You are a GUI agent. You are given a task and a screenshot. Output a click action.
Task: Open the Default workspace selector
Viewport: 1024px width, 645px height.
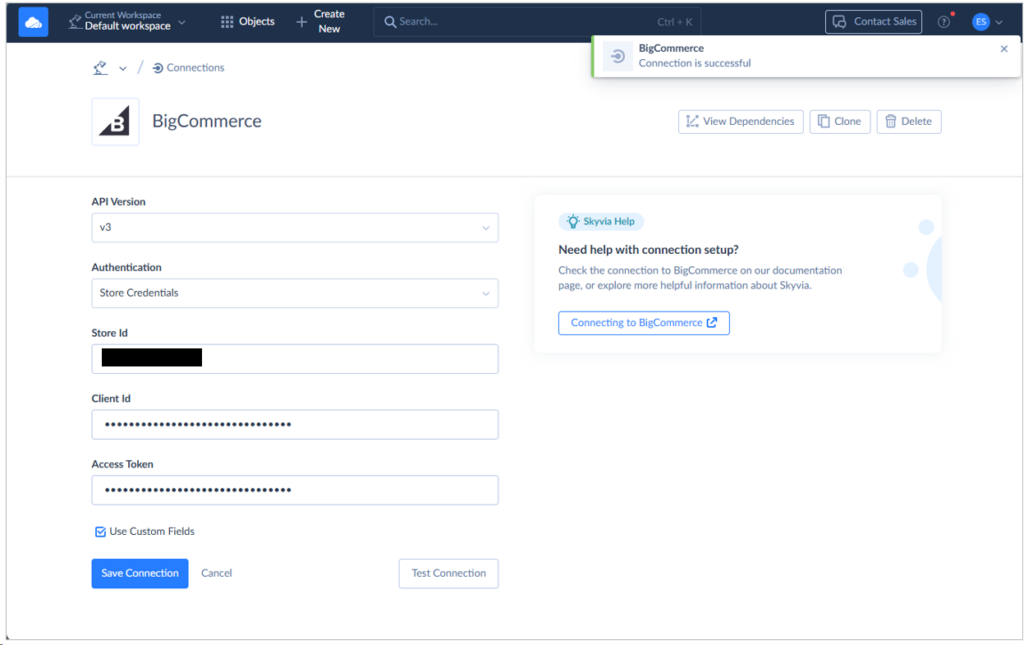[127, 22]
